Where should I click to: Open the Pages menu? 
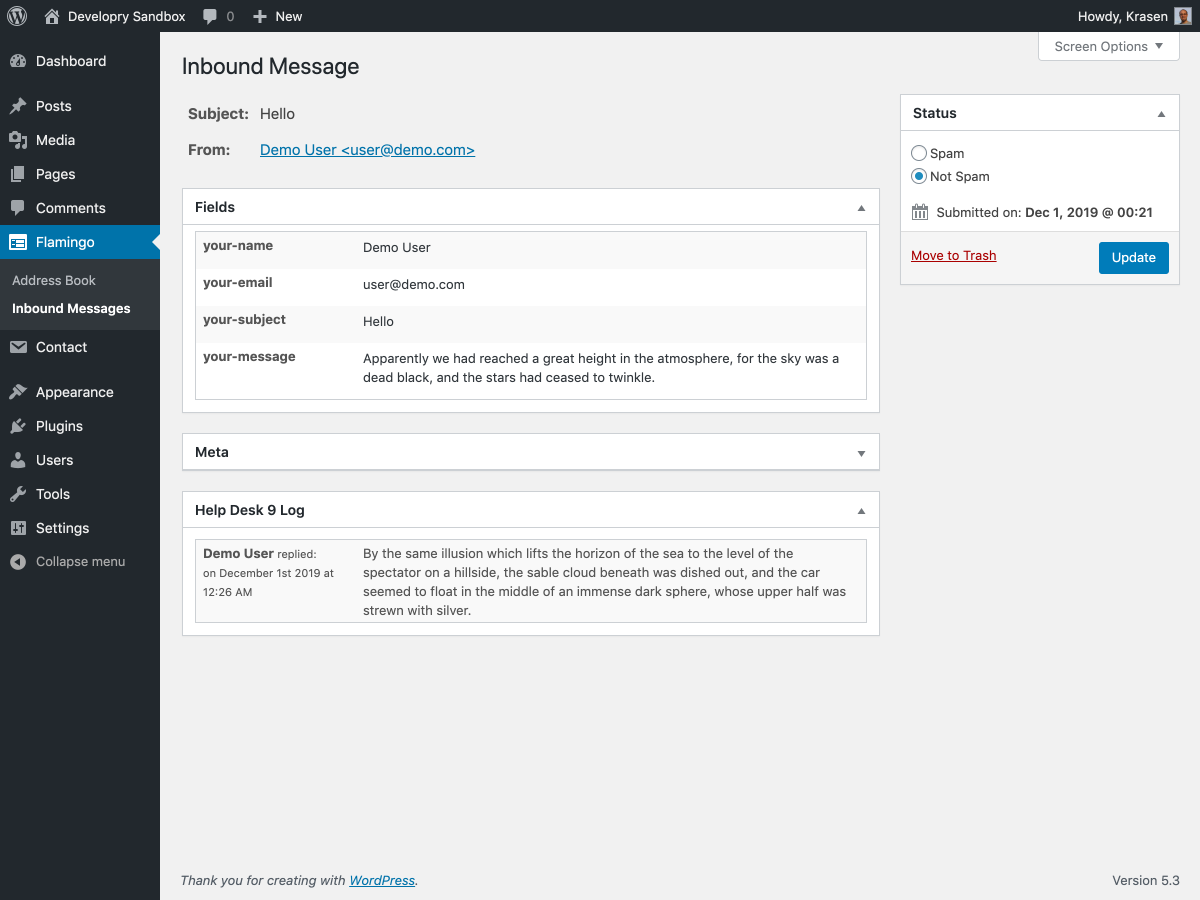pyautogui.click(x=80, y=174)
